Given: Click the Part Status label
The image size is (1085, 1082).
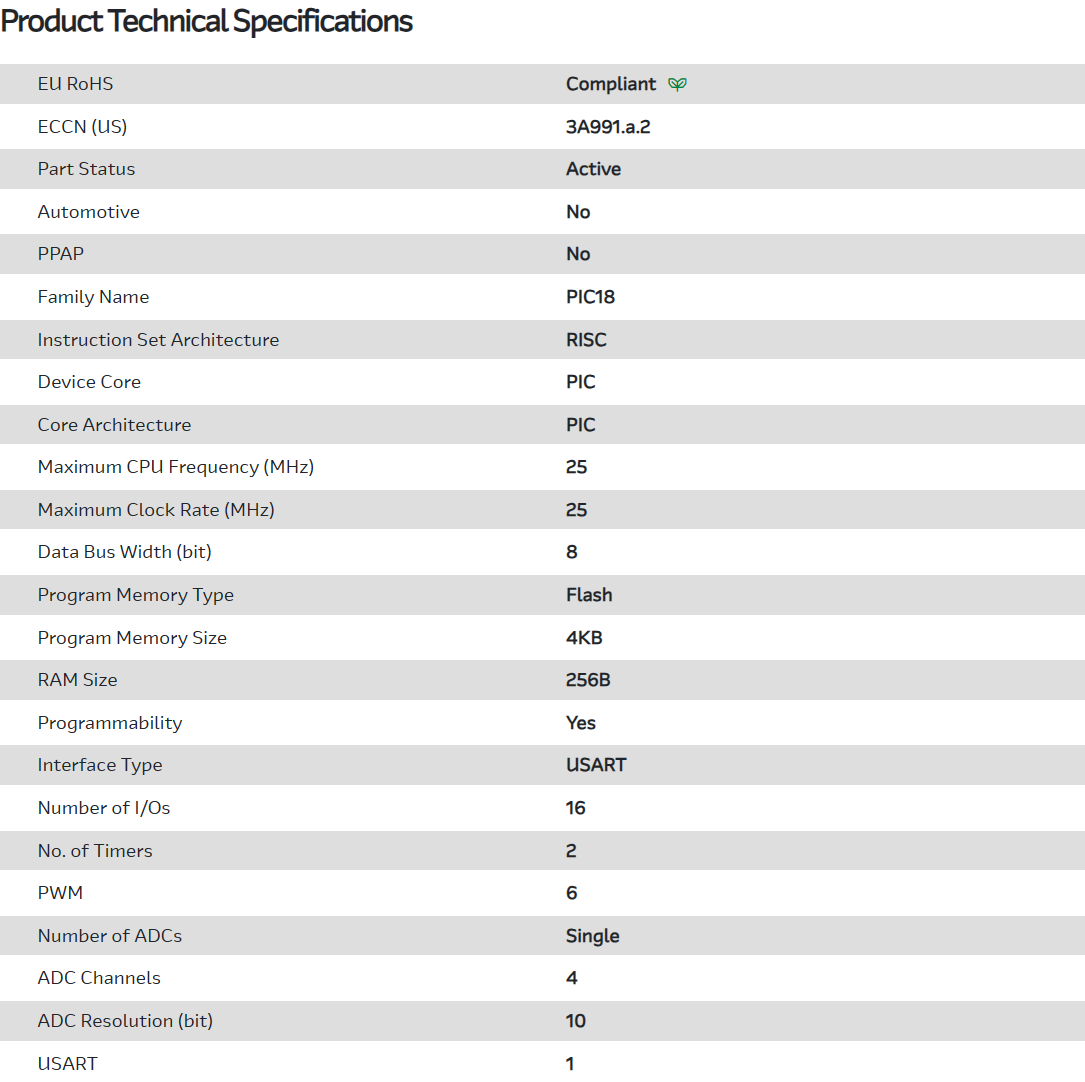Looking at the screenshot, I should point(86,169).
